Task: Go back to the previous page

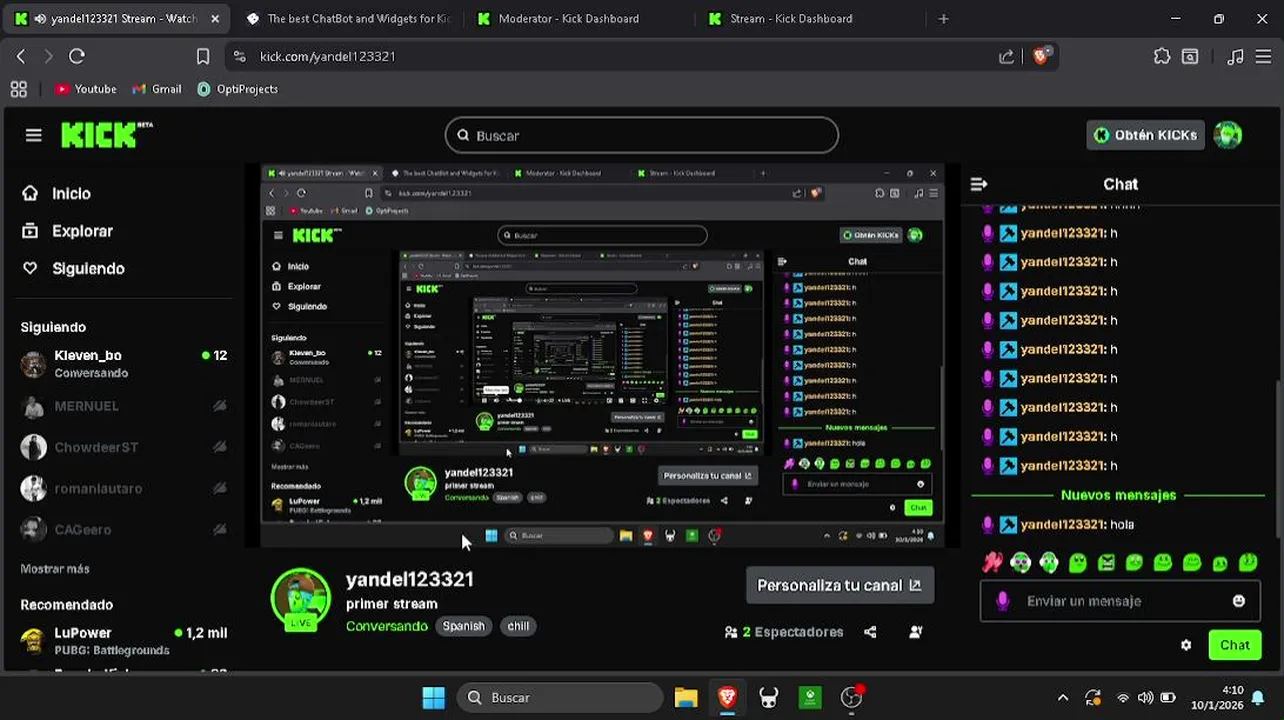Action: coord(21,56)
